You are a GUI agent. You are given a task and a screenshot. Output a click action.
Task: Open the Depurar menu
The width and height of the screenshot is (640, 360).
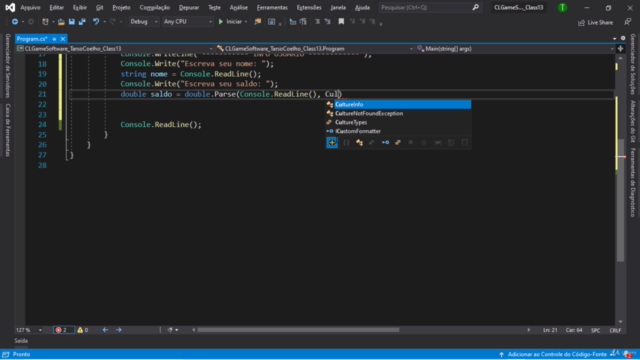pyautogui.click(x=189, y=7)
